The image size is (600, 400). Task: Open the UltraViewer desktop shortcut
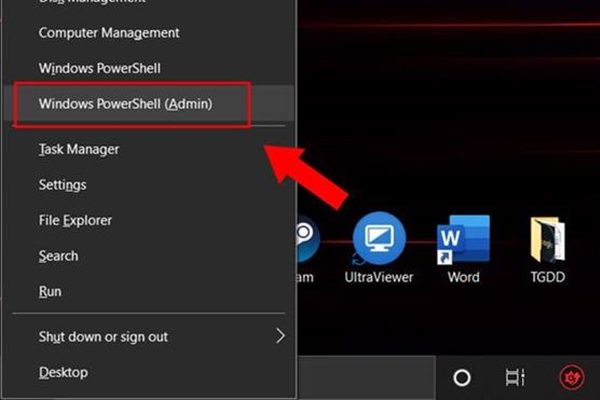379,240
